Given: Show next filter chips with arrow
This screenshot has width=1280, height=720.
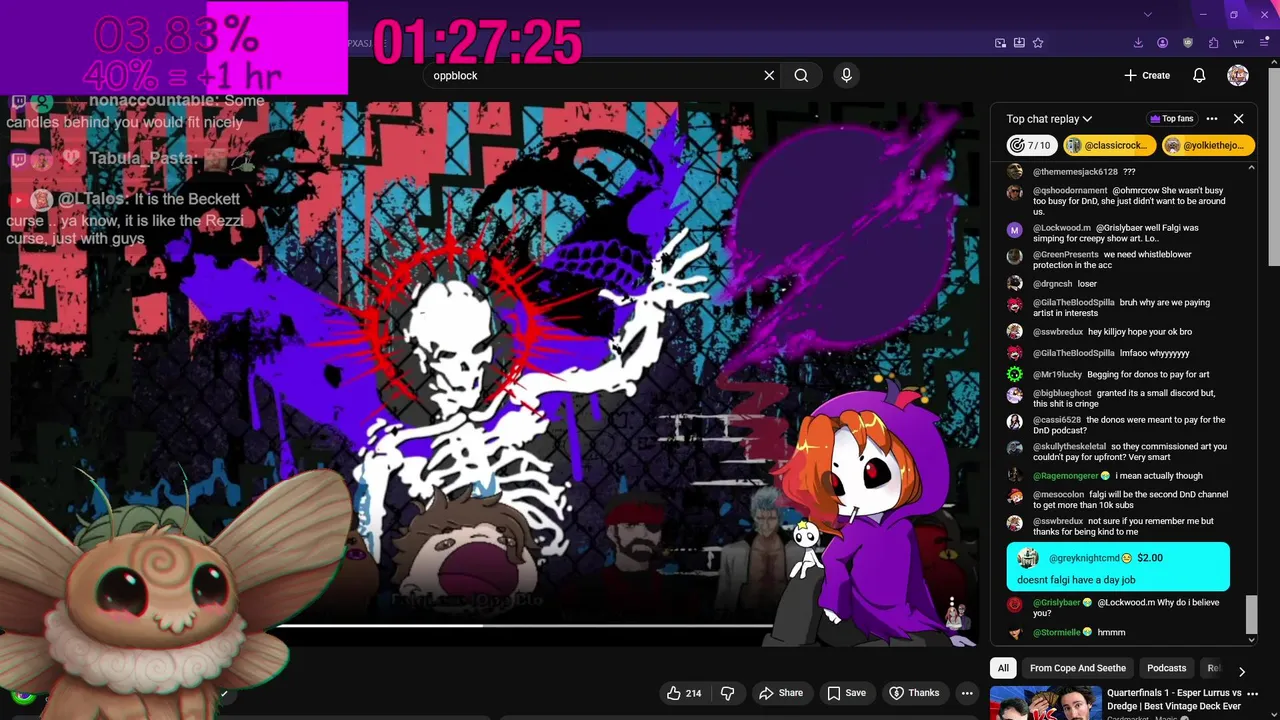Looking at the screenshot, I should pos(1242,672).
